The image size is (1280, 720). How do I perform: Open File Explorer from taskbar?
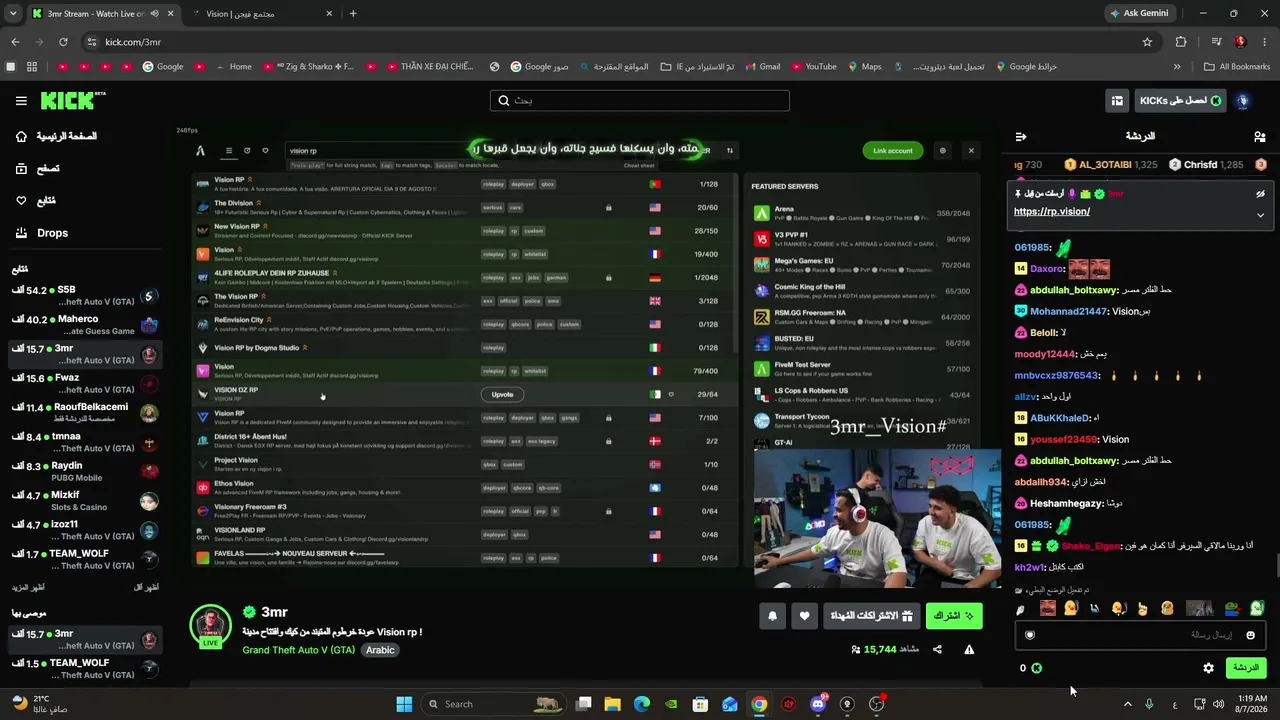tap(613, 704)
